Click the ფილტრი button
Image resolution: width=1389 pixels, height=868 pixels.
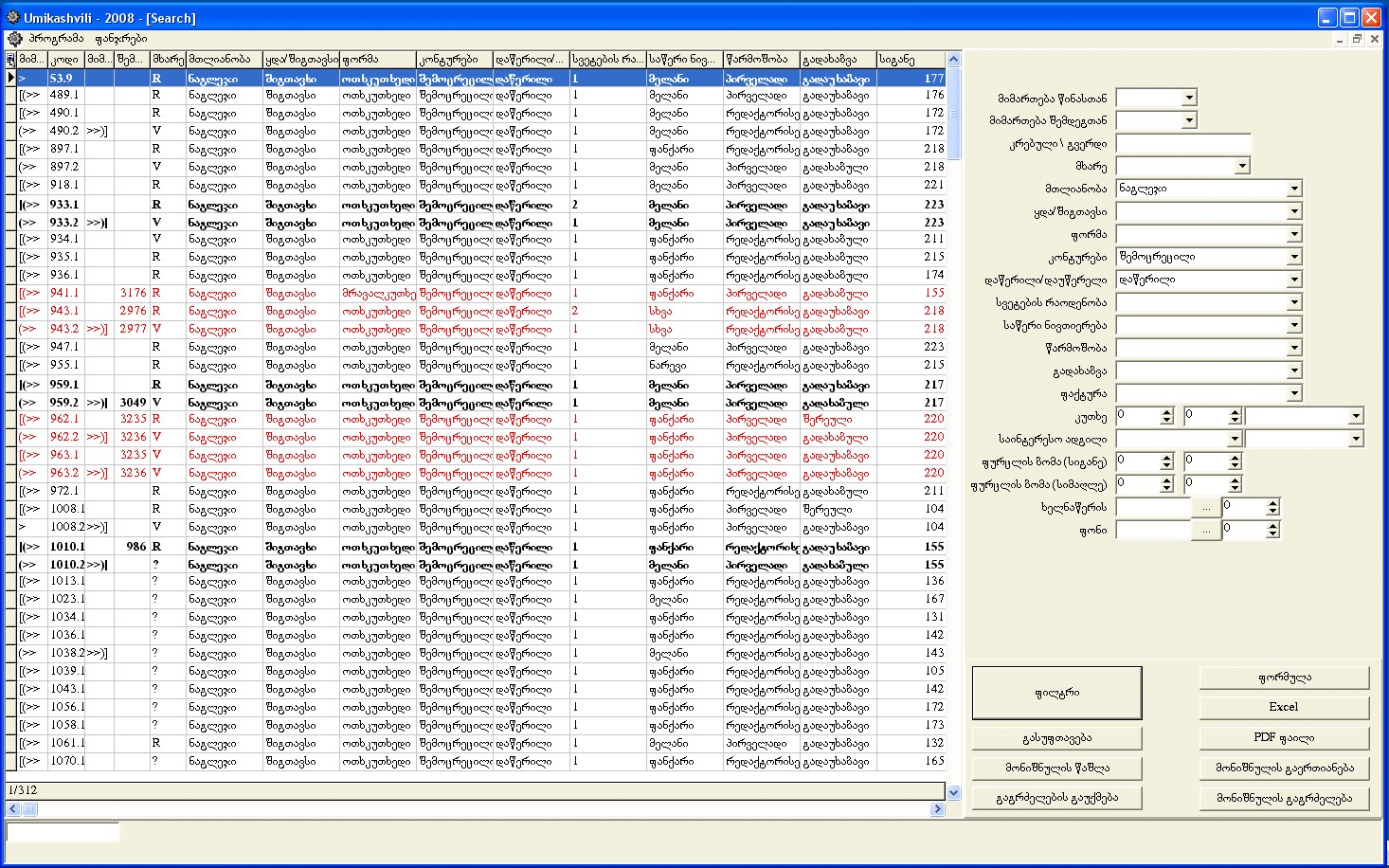[1056, 693]
